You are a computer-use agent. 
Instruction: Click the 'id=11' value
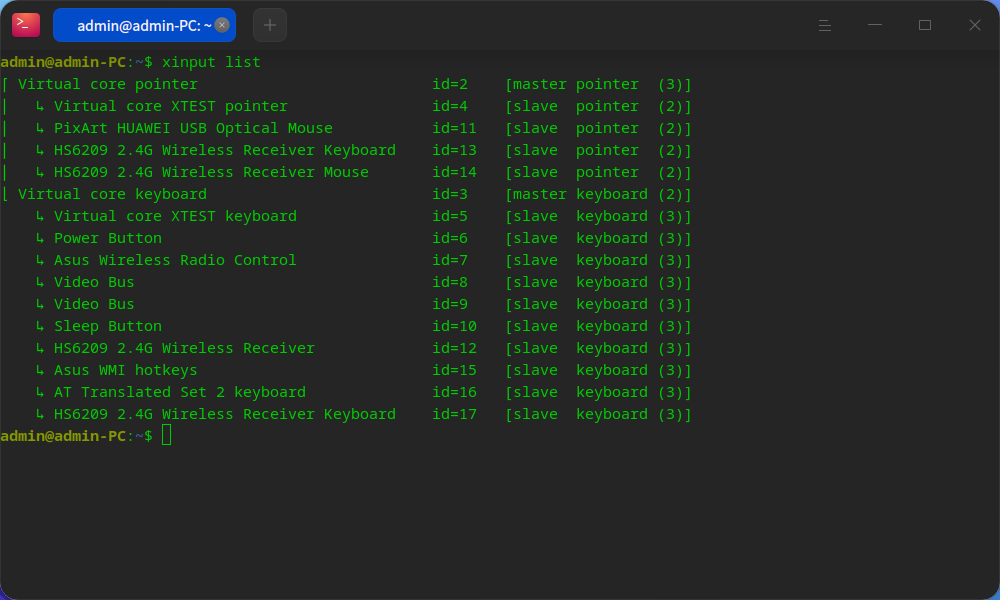click(x=455, y=128)
